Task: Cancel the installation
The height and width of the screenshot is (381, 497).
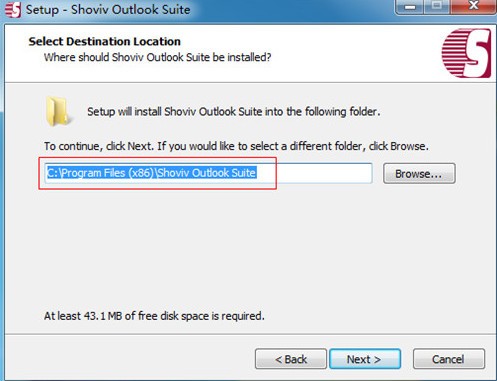Action: [x=449, y=359]
